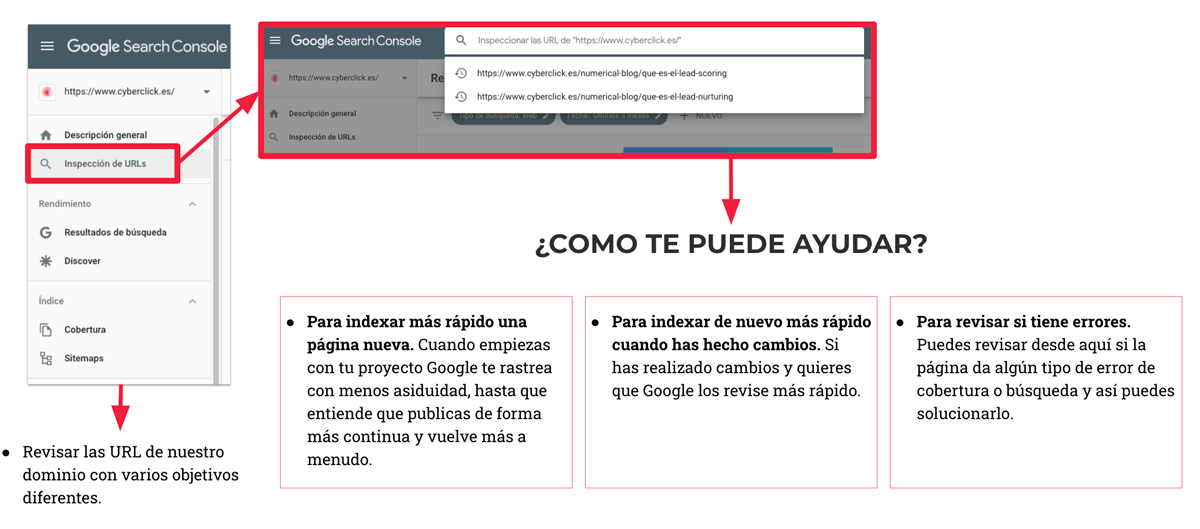Image resolution: width=1200 pixels, height=529 pixels.
Task: Open the hamburger menu in the top Search Console panel
Action: [x=276, y=41]
